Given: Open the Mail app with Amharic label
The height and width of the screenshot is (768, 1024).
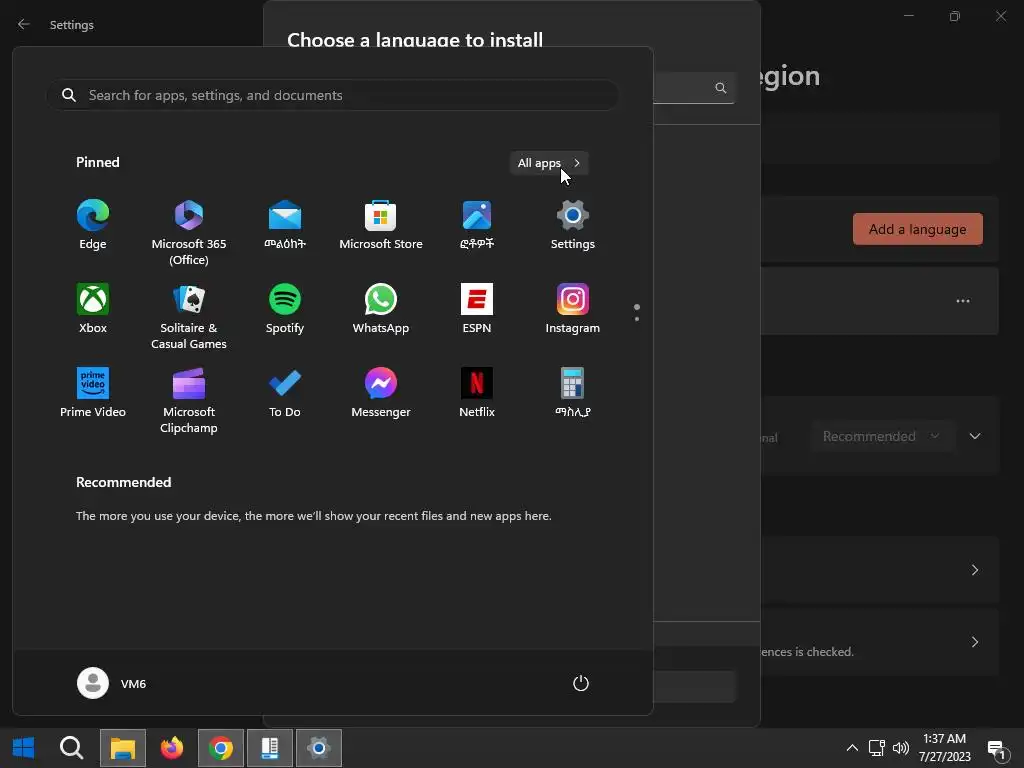Looking at the screenshot, I should tap(285, 225).
